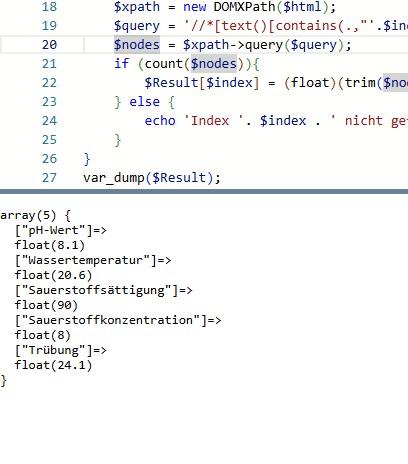Screen dimensions: 408x464
Task: Click highlighted $nodes variable on line 20
Action: pos(137,45)
